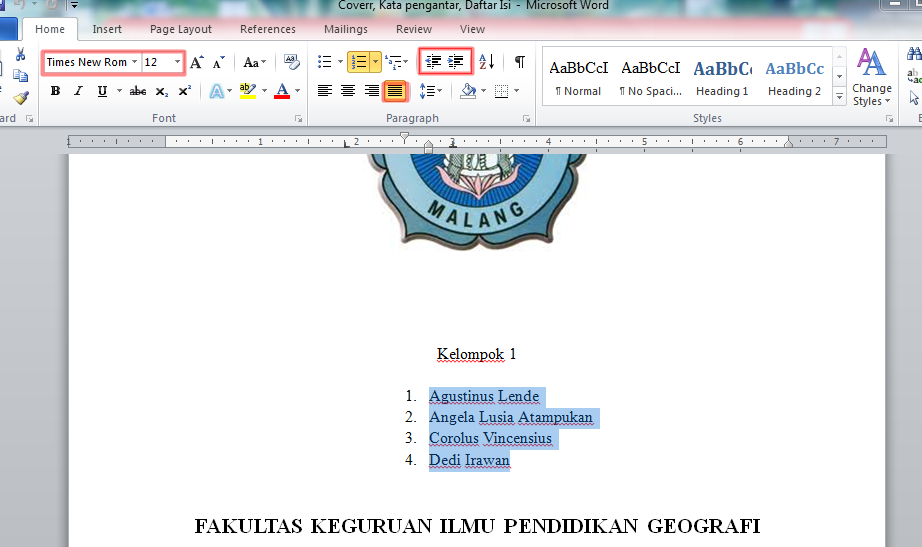922x547 pixels.
Task: Click the Clear Formatting eraser icon
Action: click(x=292, y=62)
